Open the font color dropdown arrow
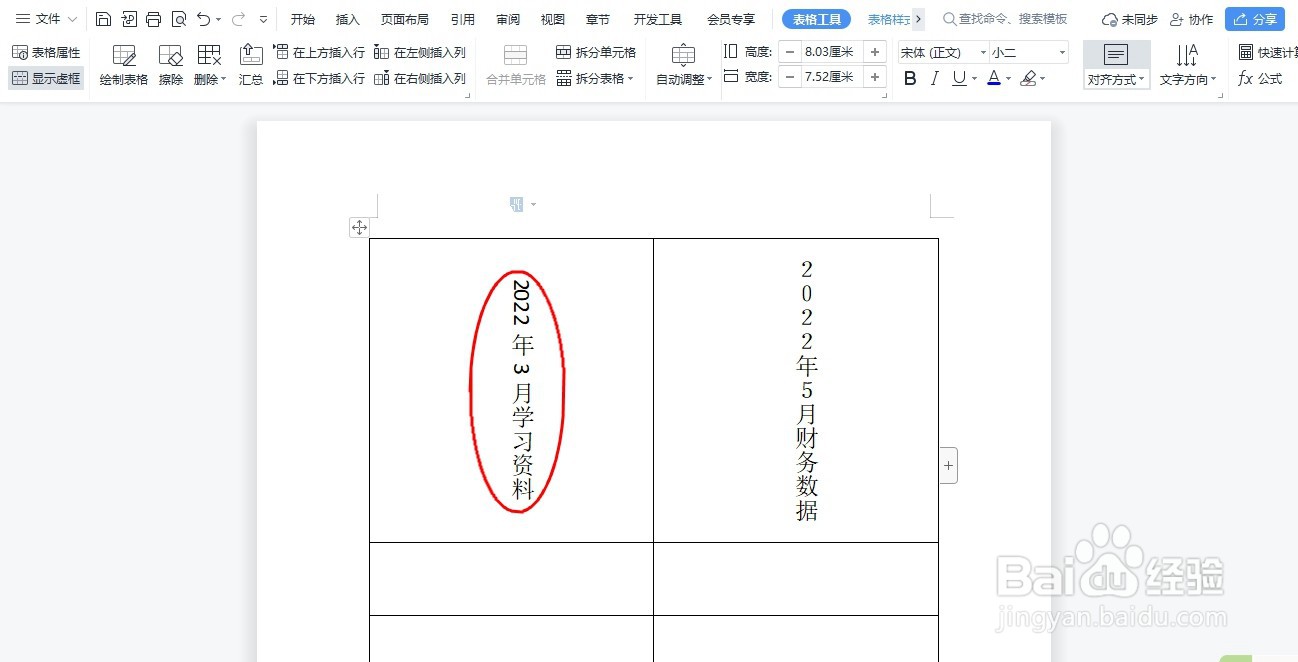1298x662 pixels. (1008, 78)
